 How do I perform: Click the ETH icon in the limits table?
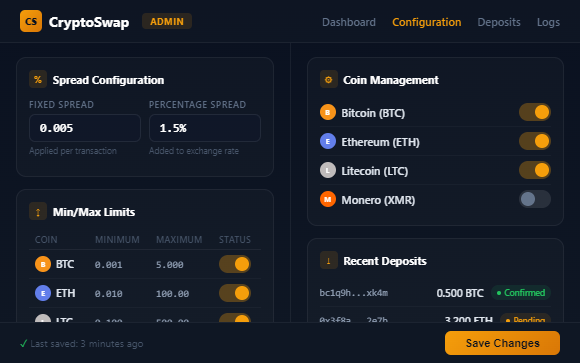(x=43, y=293)
